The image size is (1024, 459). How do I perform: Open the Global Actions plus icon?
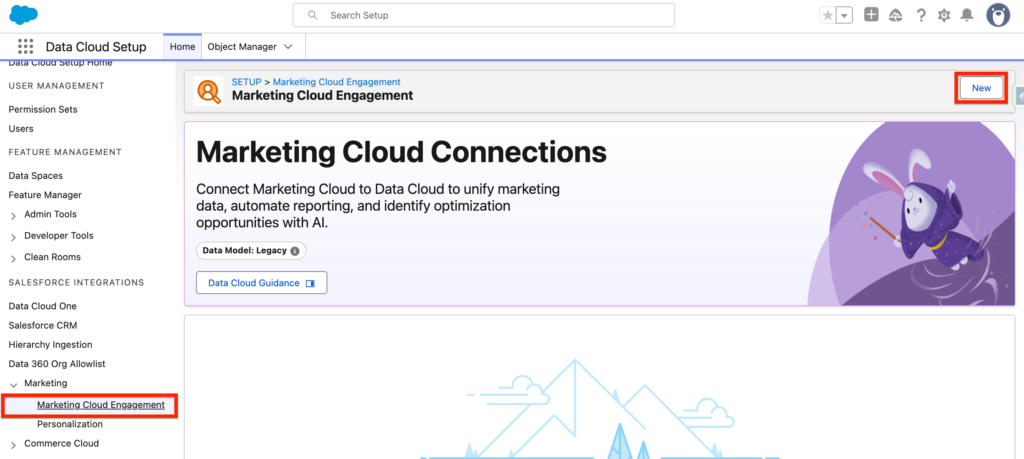pos(871,15)
